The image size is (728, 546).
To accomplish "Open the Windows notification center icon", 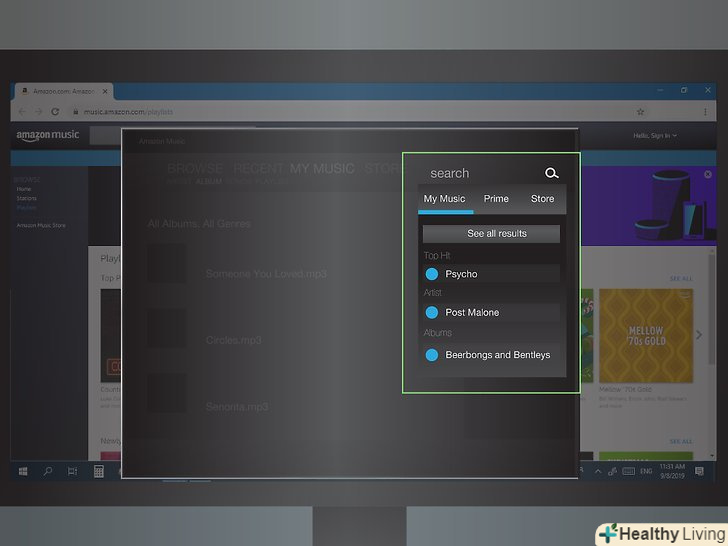I will (699, 471).
